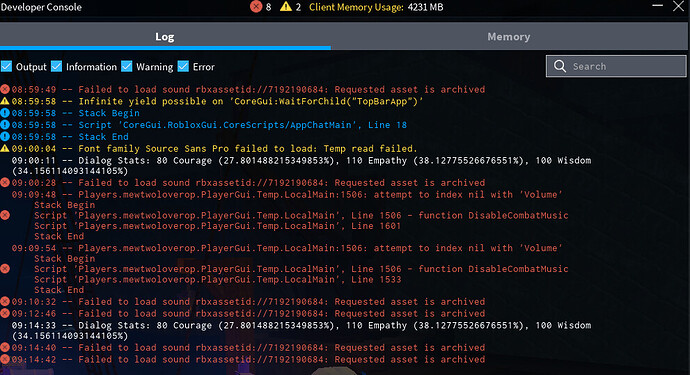
Task: Uncheck the Output filter checkbox
Action: (7, 66)
